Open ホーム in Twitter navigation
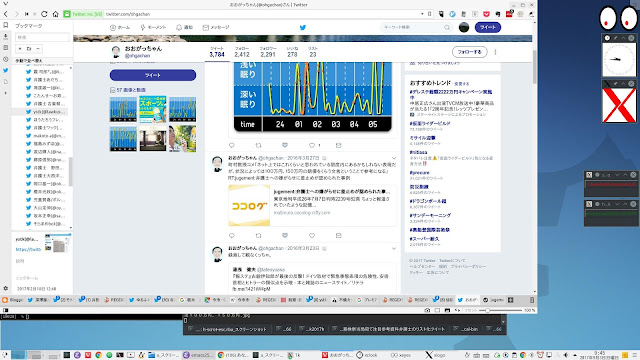Viewport: 640px width, 360px height. (120, 27)
